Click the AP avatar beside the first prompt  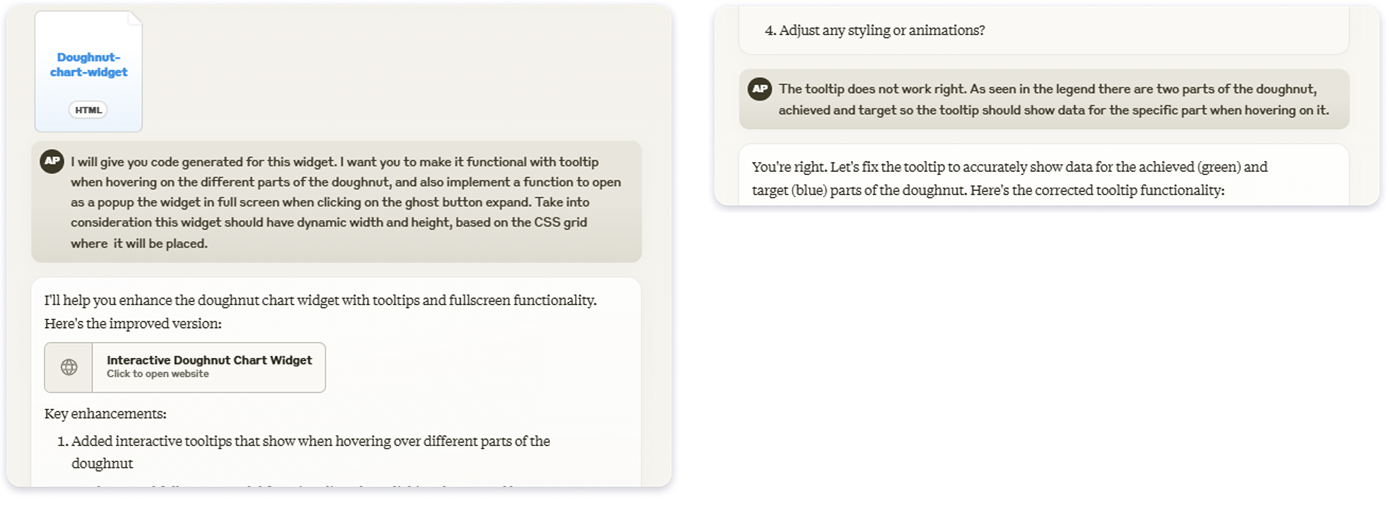point(52,162)
